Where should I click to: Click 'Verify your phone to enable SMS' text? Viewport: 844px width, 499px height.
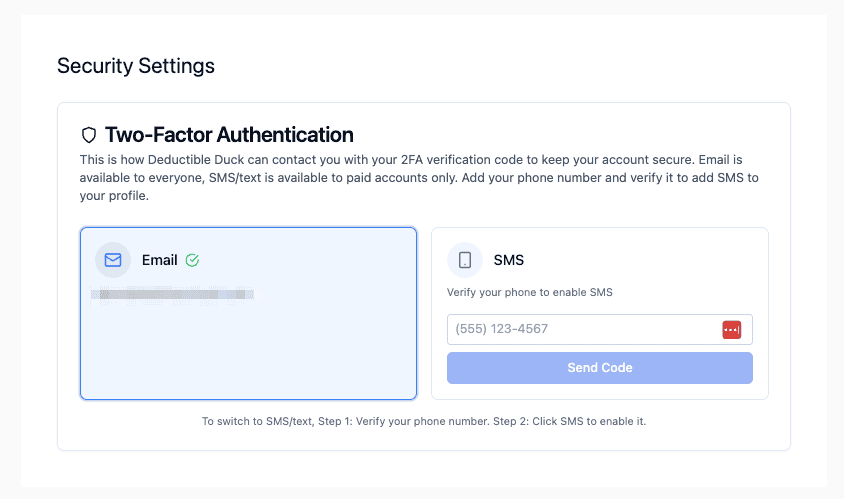pyautogui.click(x=529, y=293)
